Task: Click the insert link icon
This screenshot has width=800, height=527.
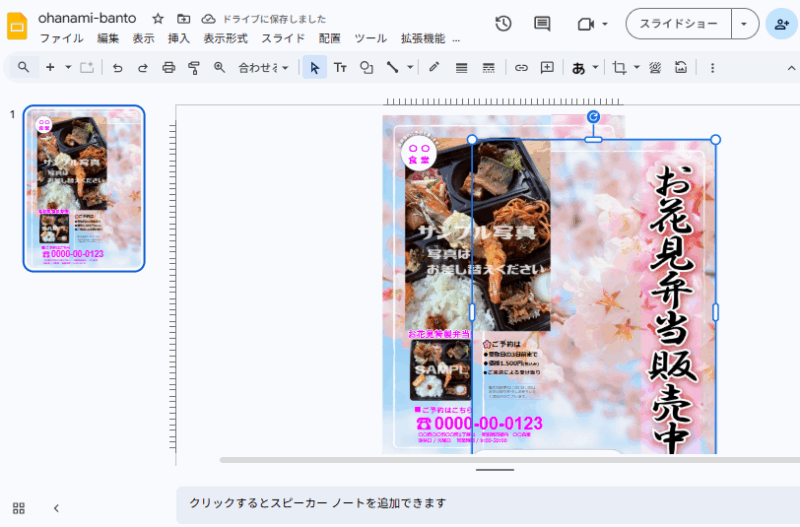Action: point(521,68)
